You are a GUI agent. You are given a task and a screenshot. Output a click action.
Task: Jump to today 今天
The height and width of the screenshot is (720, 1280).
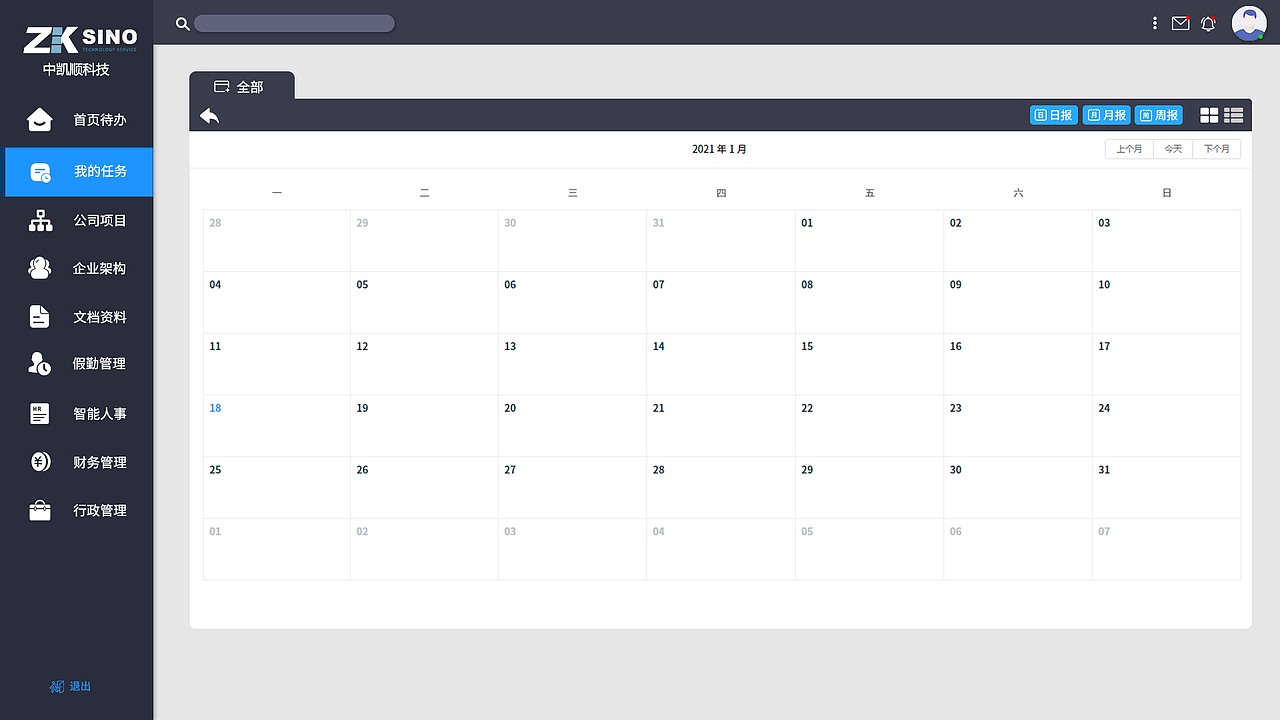pos(1173,149)
